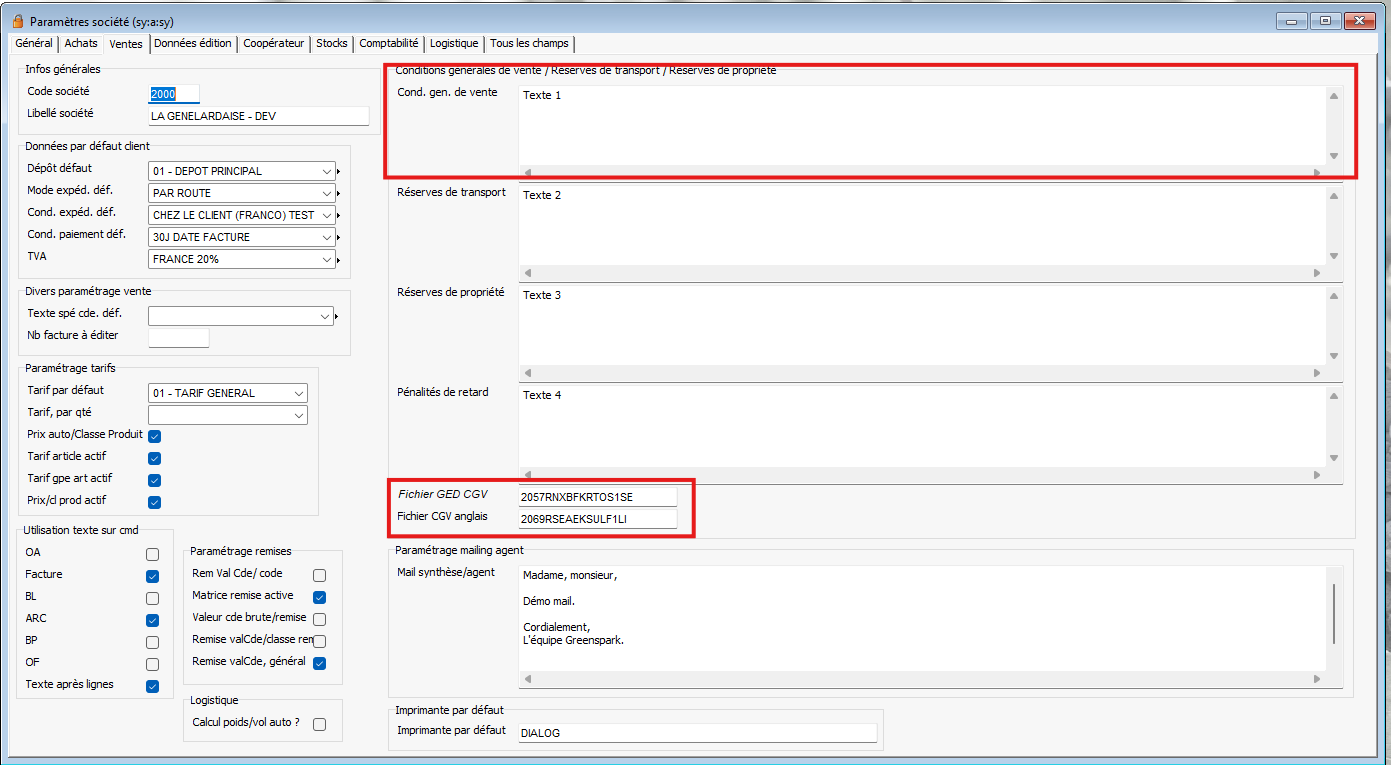This screenshot has width=1391, height=765.
Task: Click the Imprimante par défaut field
Action: click(696, 733)
